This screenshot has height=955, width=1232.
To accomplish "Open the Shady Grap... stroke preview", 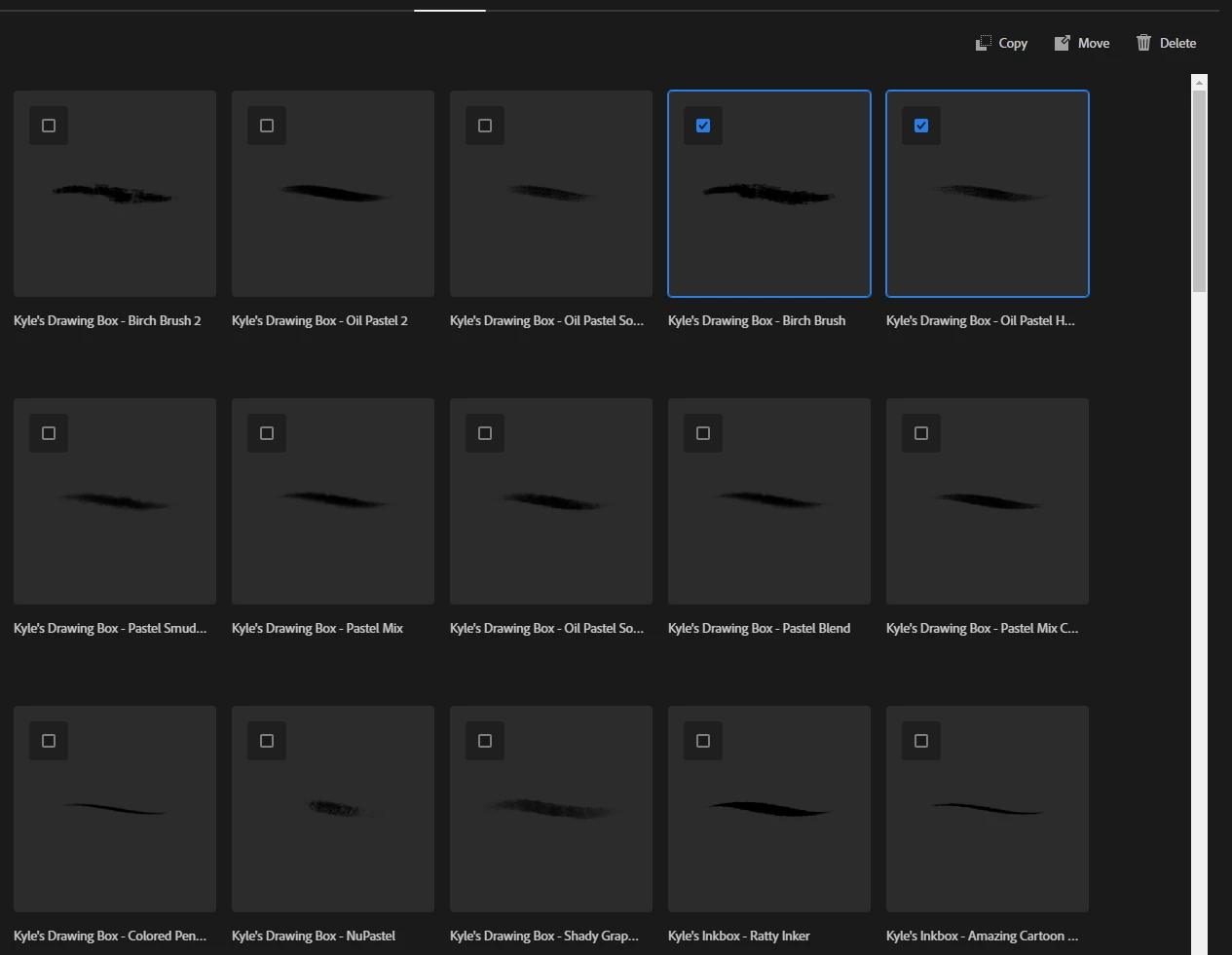I will 551,809.
